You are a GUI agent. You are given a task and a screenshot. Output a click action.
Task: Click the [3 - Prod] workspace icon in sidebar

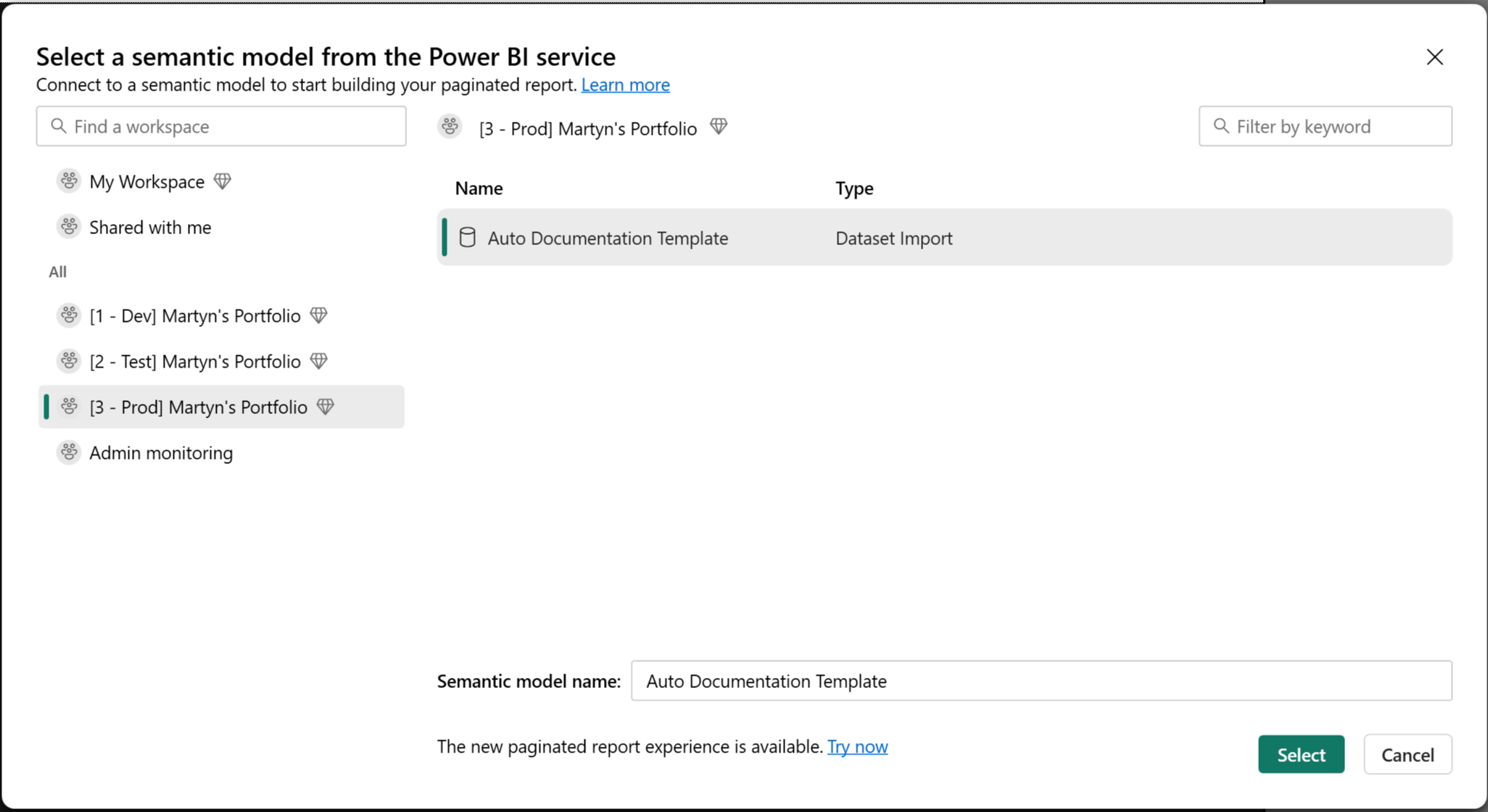(x=69, y=407)
